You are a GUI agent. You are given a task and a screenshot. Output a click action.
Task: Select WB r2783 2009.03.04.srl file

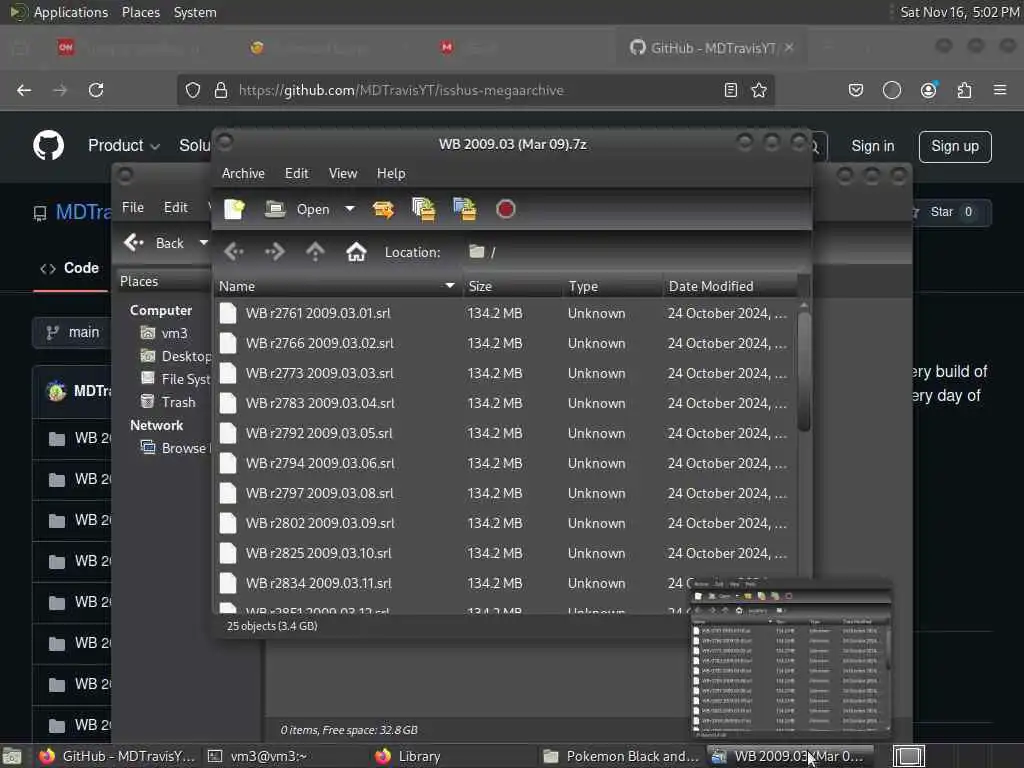pos(505,403)
